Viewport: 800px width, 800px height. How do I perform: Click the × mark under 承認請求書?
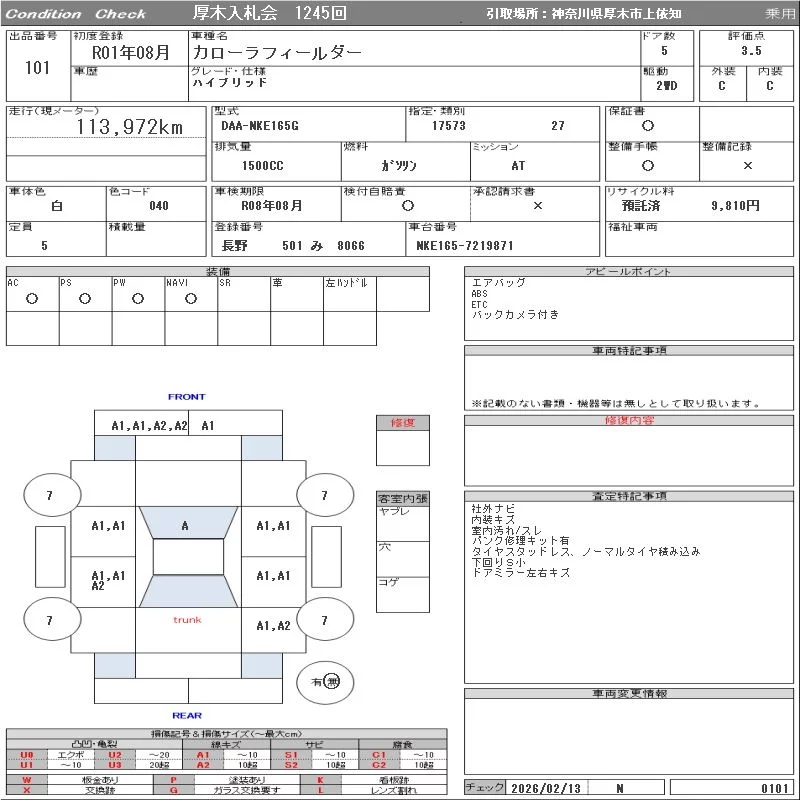537,205
